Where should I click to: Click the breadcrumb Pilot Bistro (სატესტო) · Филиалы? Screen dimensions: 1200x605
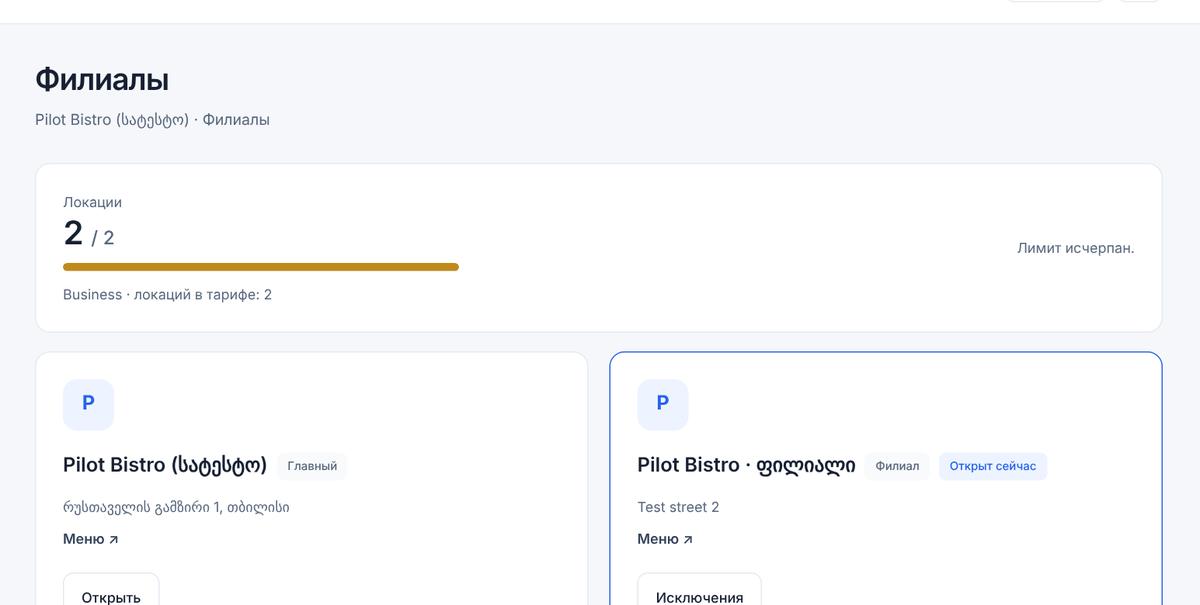tap(152, 120)
